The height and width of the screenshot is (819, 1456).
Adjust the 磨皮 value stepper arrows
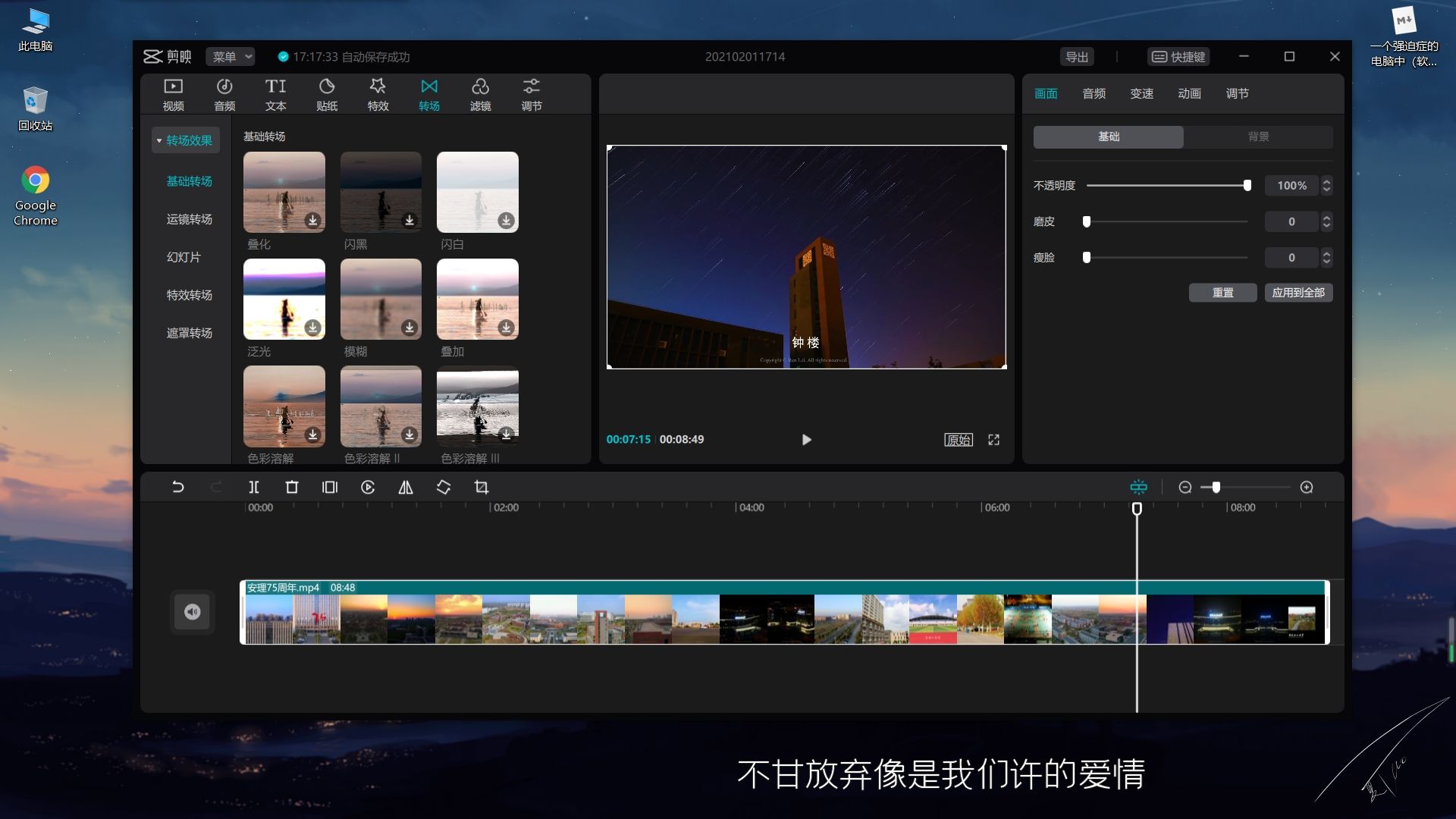(x=1326, y=221)
